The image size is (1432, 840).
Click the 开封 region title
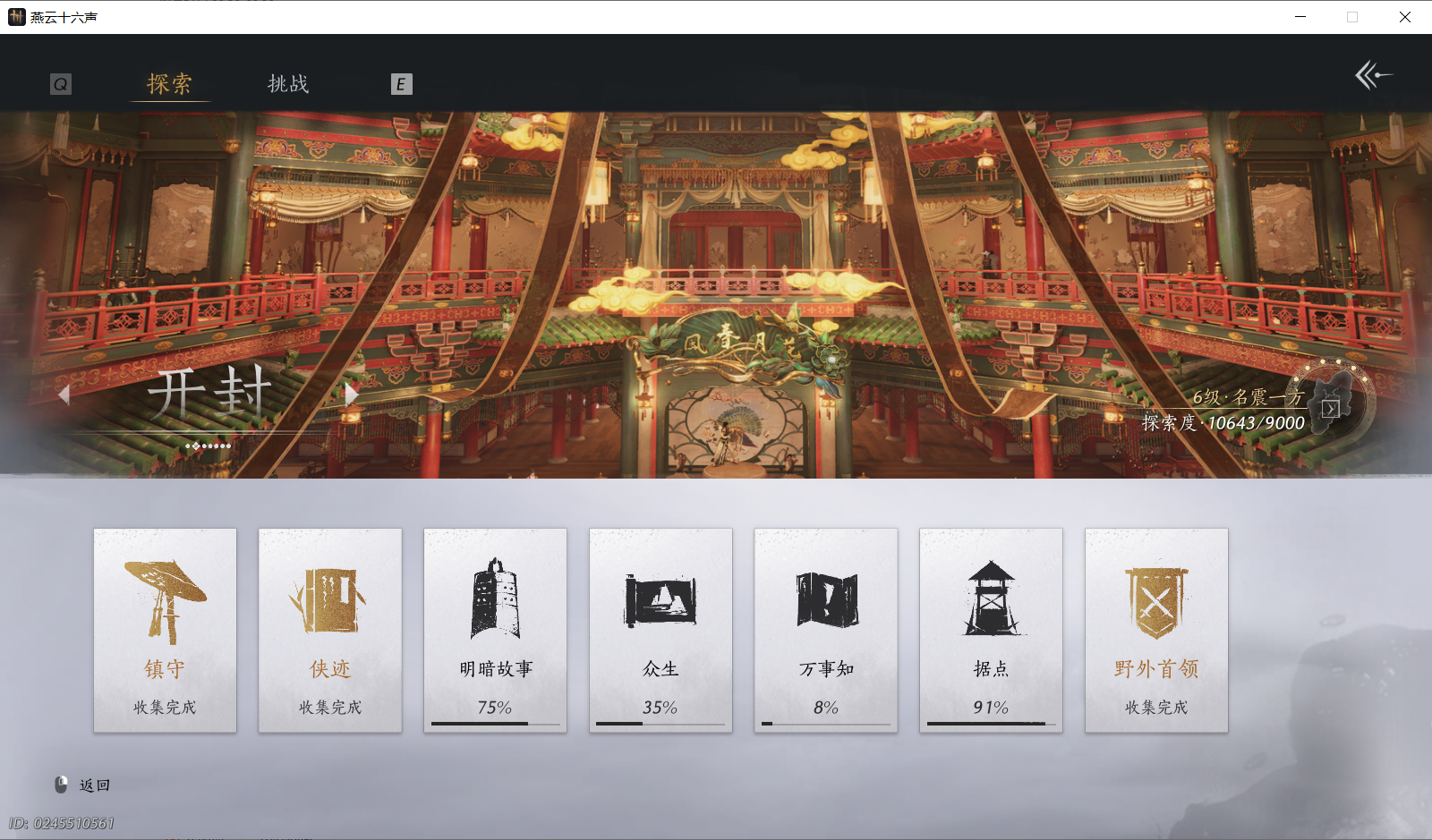tap(209, 394)
